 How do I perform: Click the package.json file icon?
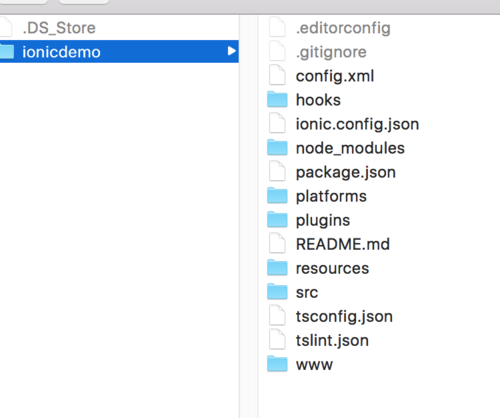point(277,171)
